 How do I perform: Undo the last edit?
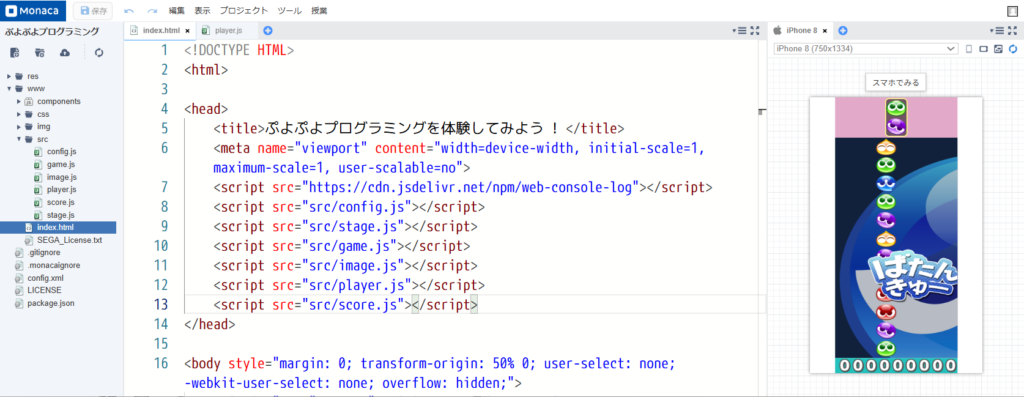pos(129,10)
